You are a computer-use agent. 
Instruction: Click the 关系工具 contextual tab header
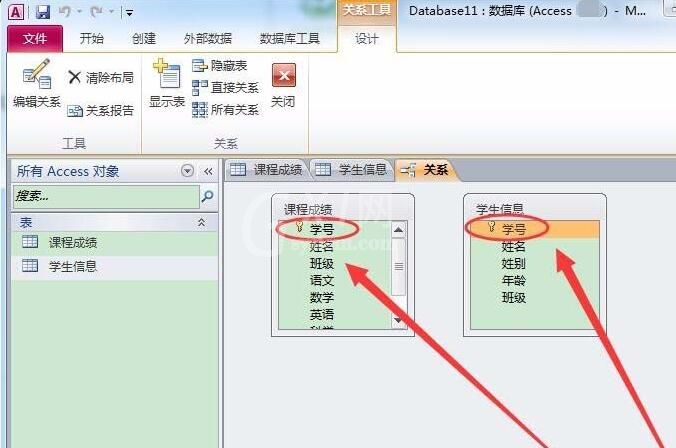(366, 10)
